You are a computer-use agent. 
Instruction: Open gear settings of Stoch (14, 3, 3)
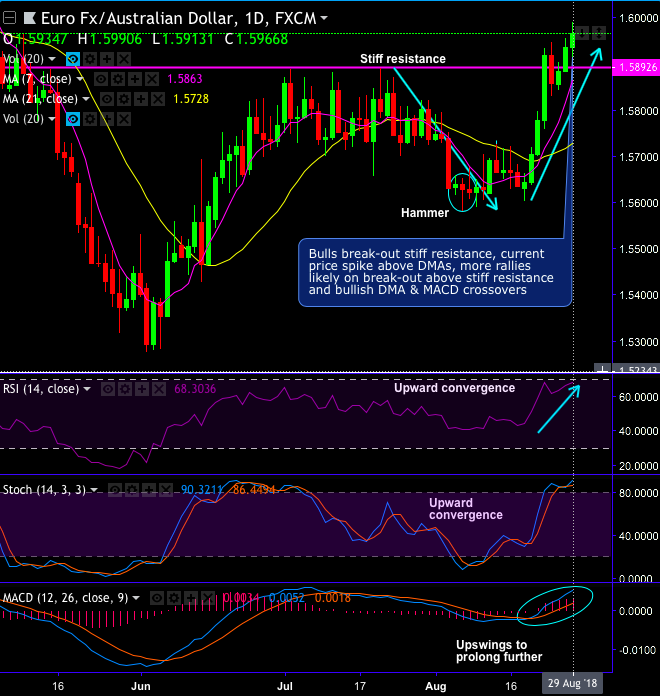click(132, 490)
